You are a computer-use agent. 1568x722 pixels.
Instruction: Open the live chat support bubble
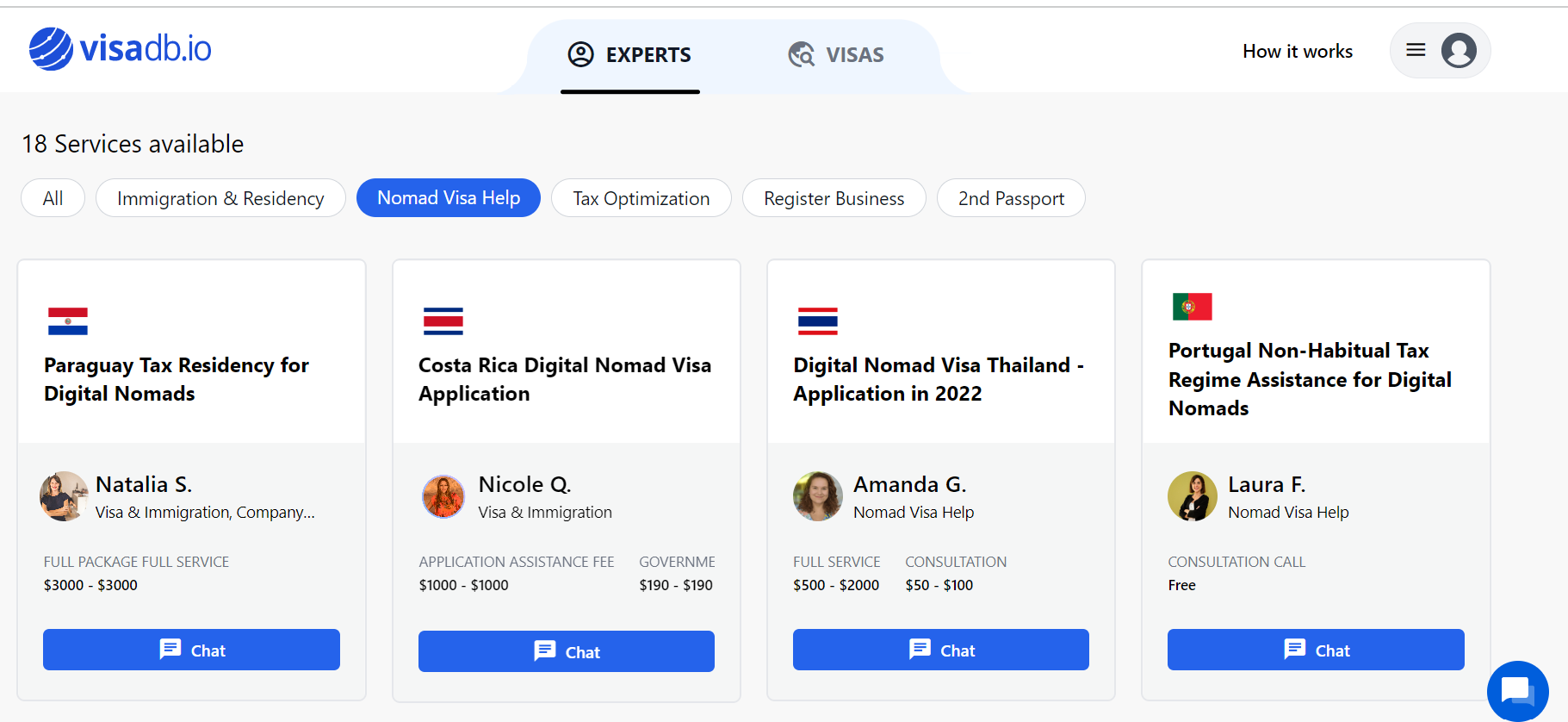1516,691
